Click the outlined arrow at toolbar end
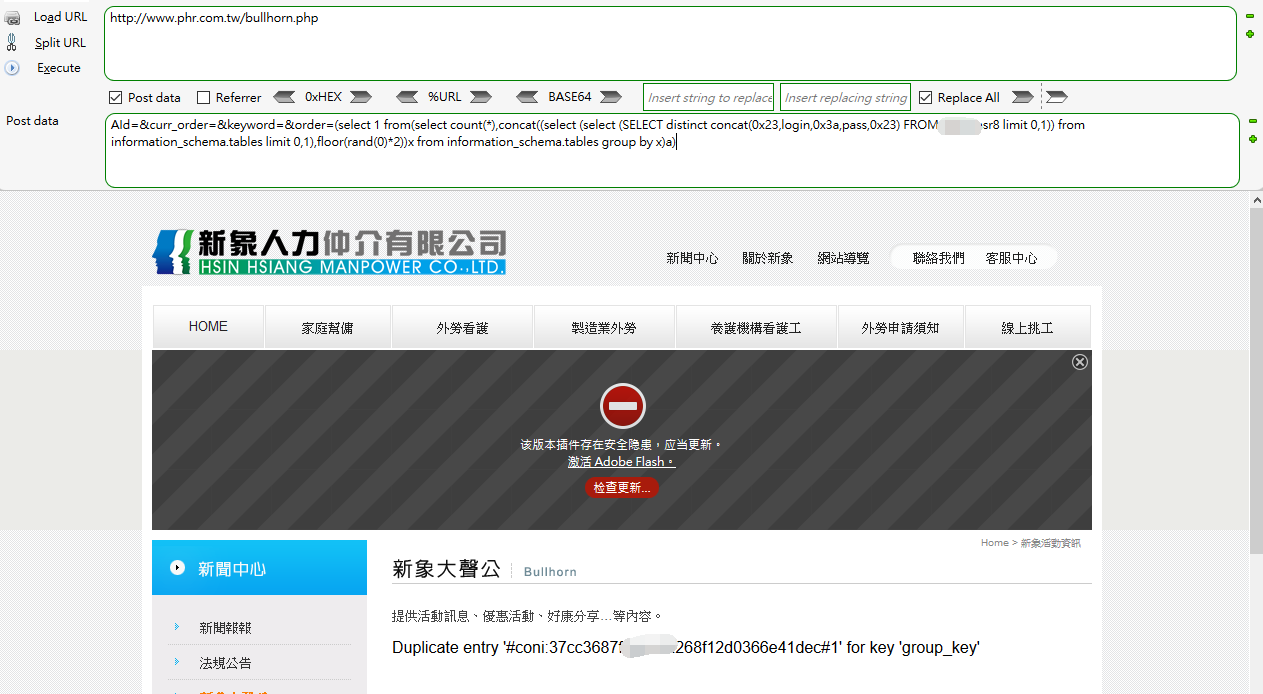The height and width of the screenshot is (694, 1263). [x=1057, y=97]
